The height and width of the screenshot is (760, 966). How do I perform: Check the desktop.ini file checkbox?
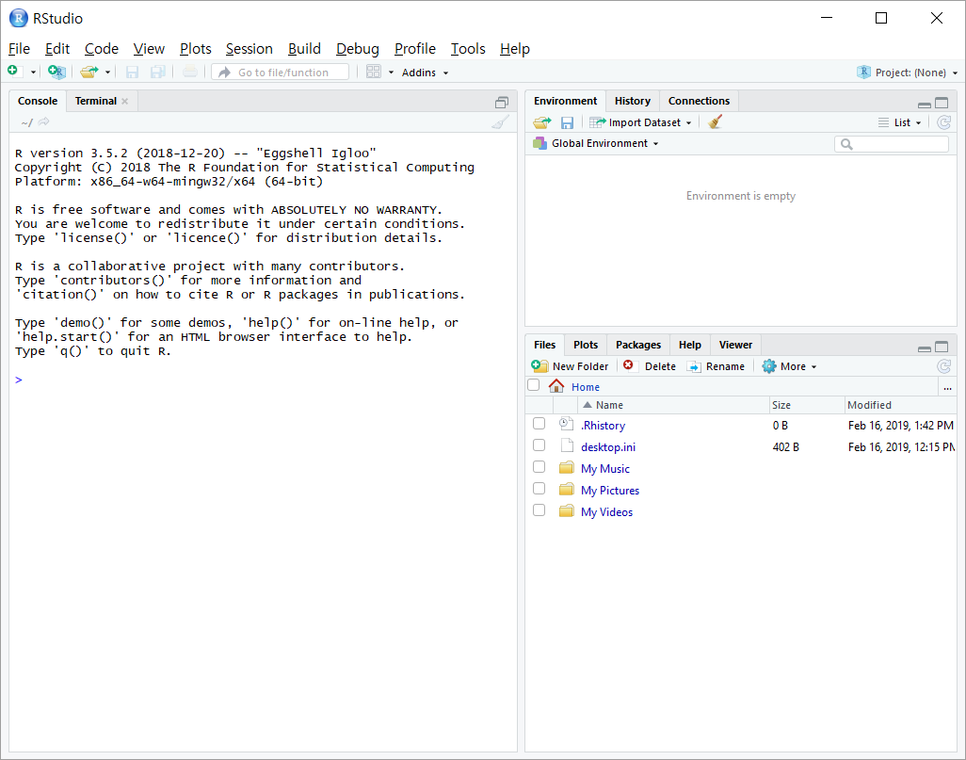click(x=539, y=445)
